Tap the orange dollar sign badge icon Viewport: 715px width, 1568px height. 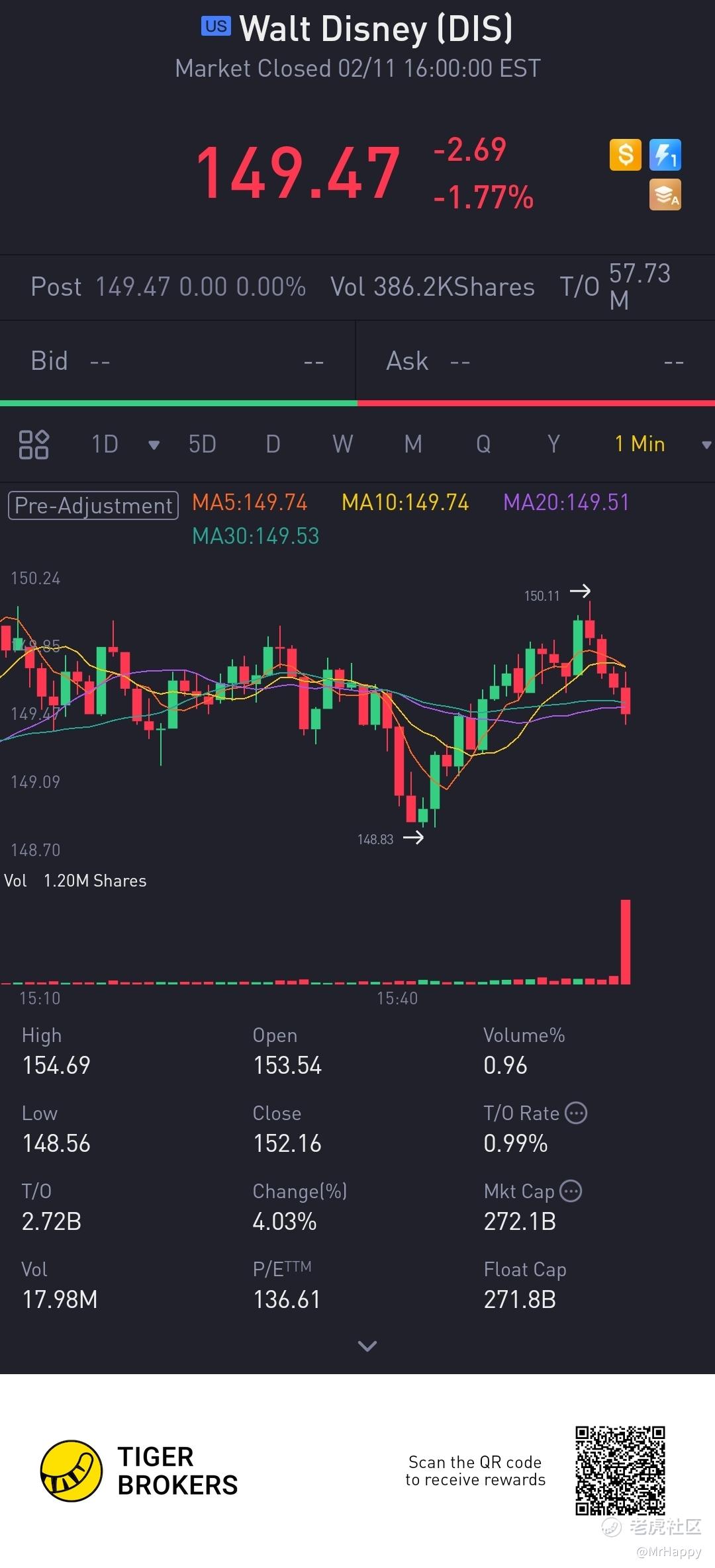[x=626, y=155]
